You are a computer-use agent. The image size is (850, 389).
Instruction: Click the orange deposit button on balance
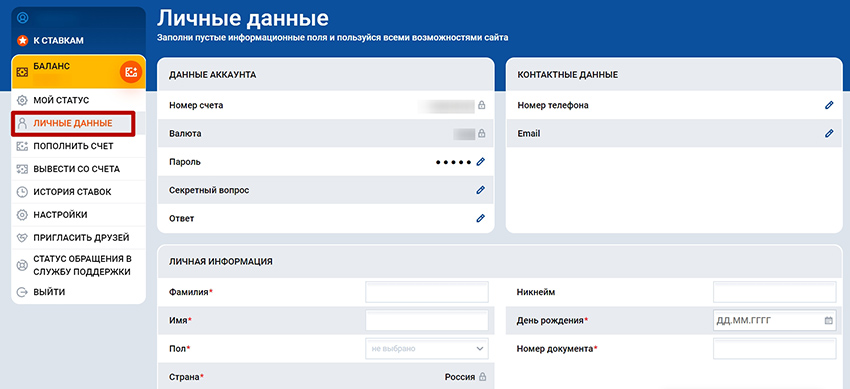coord(131,72)
